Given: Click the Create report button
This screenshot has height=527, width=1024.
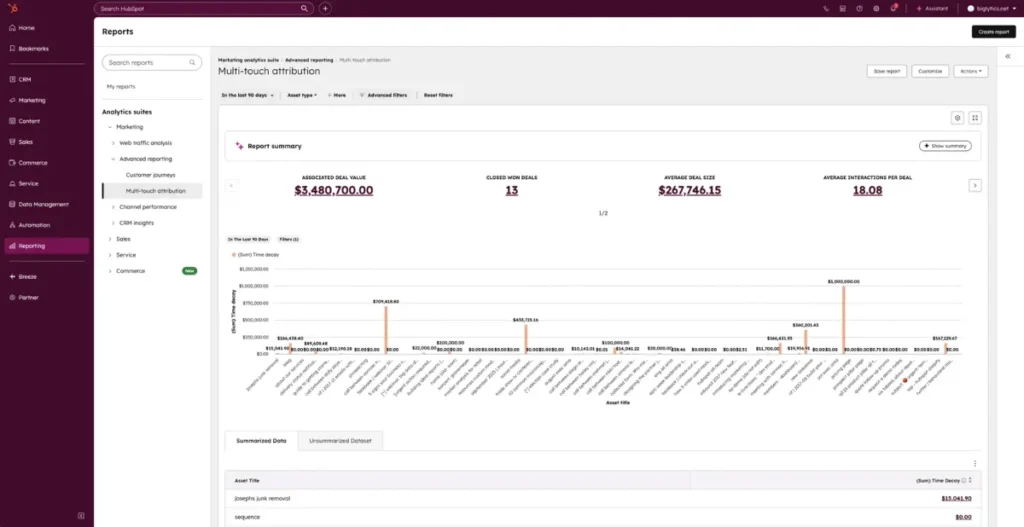Looking at the screenshot, I should point(993,32).
